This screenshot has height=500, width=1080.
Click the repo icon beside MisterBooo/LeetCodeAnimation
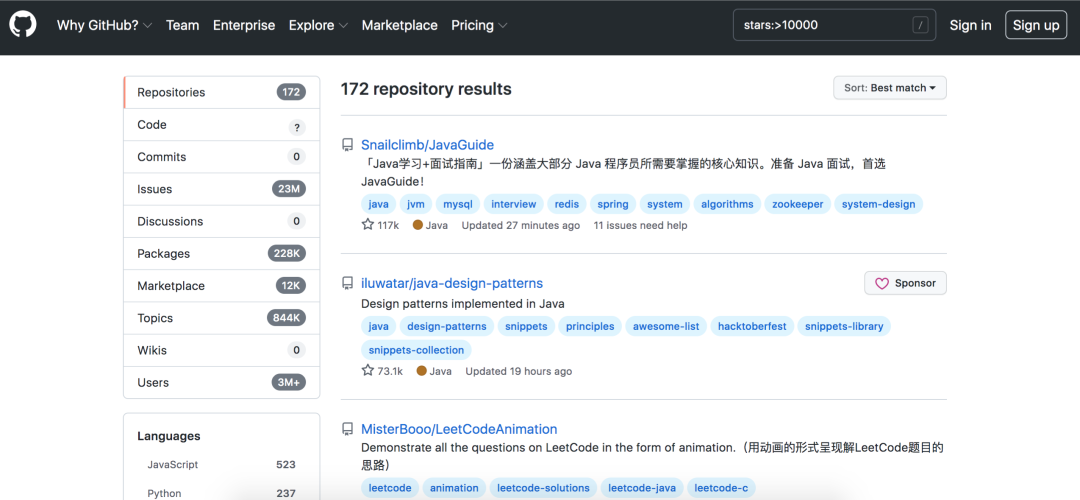tap(348, 429)
